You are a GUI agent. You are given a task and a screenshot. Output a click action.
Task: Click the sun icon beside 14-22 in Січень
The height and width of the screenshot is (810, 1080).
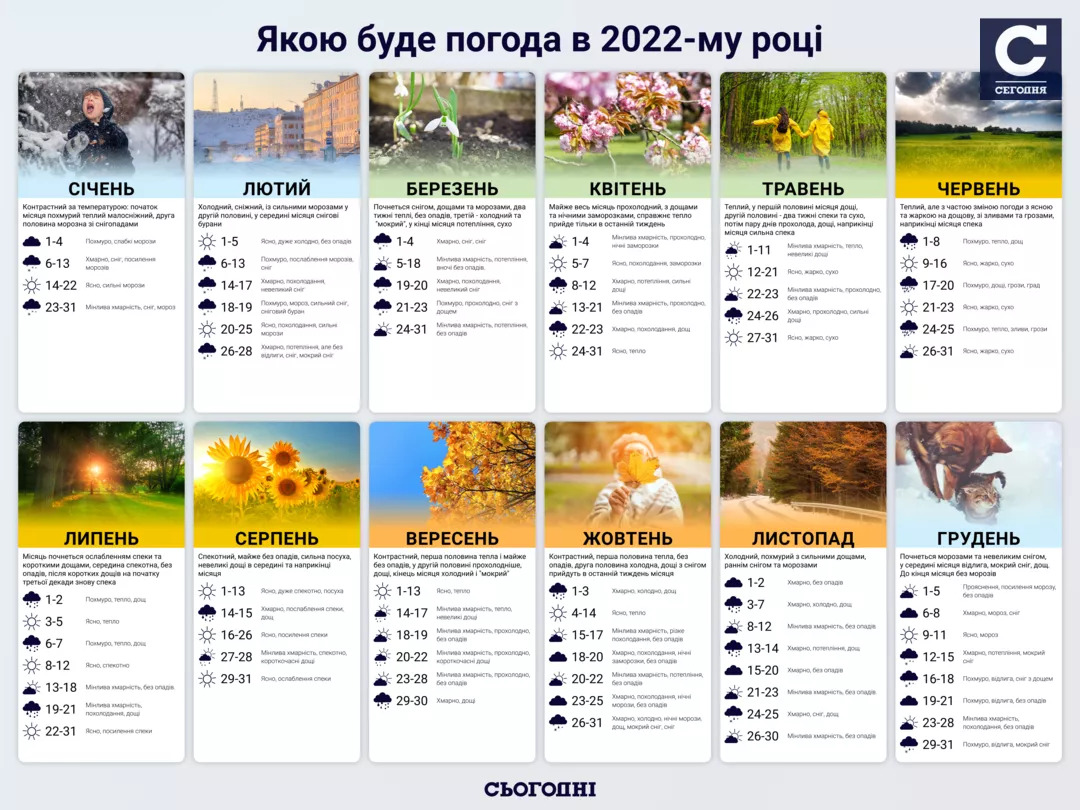pyautogui.click(x=31, y=285)
